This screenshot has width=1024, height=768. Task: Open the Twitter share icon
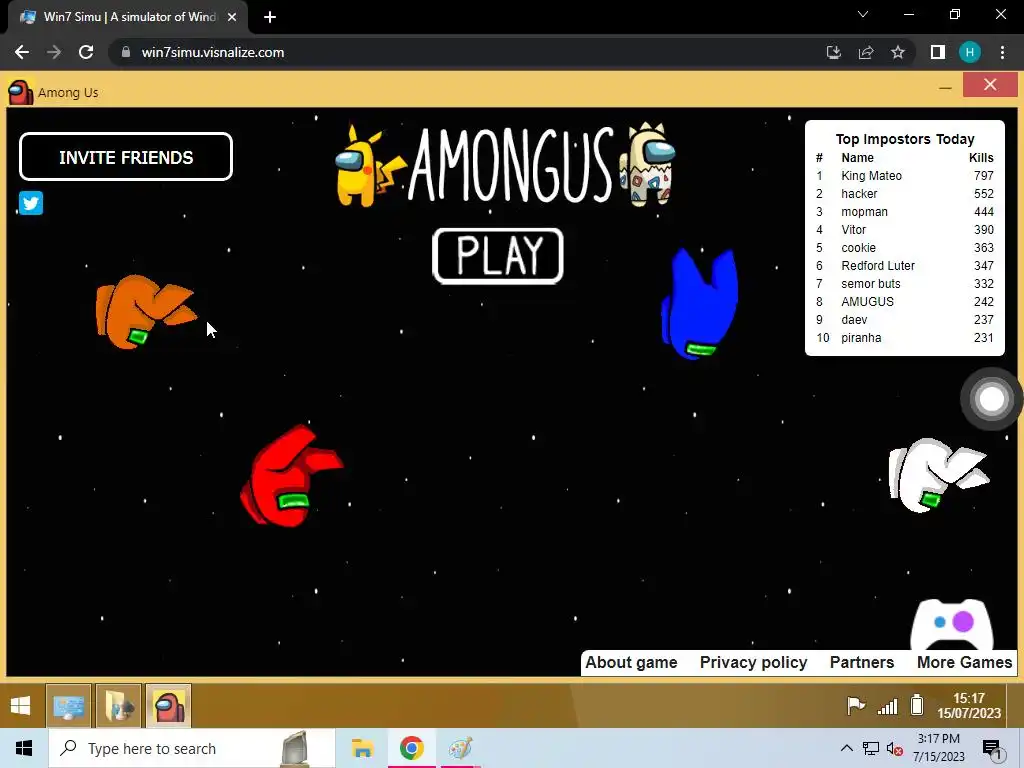[31, 203]
